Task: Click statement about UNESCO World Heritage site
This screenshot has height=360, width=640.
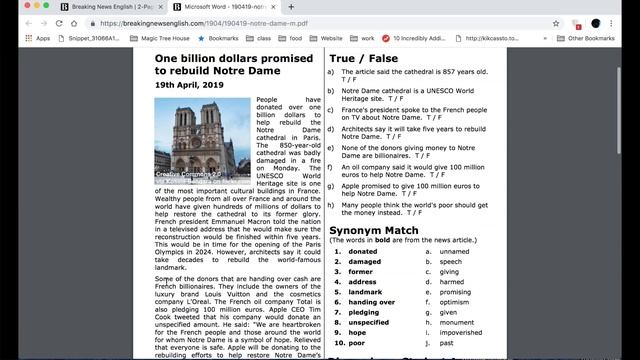Action: 408,95
